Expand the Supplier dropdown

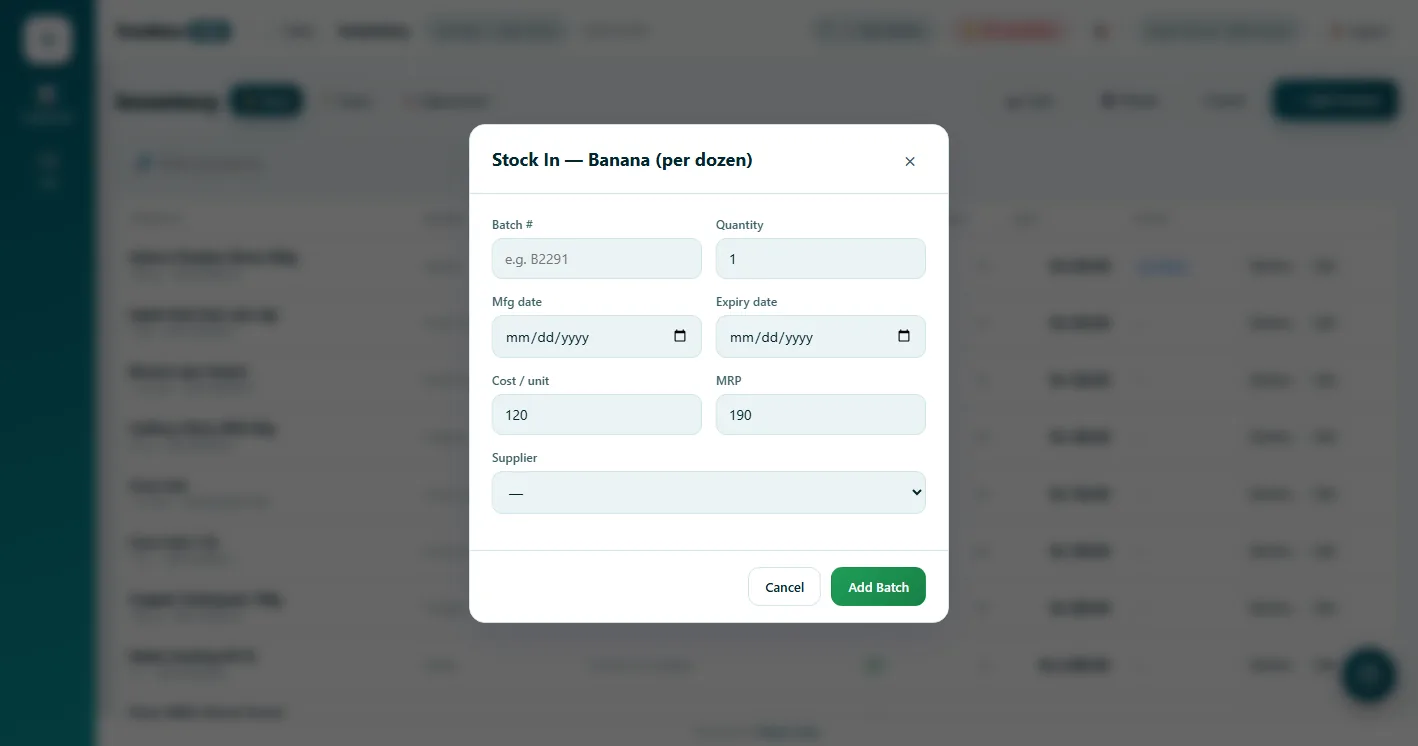[x=709, y=492]
